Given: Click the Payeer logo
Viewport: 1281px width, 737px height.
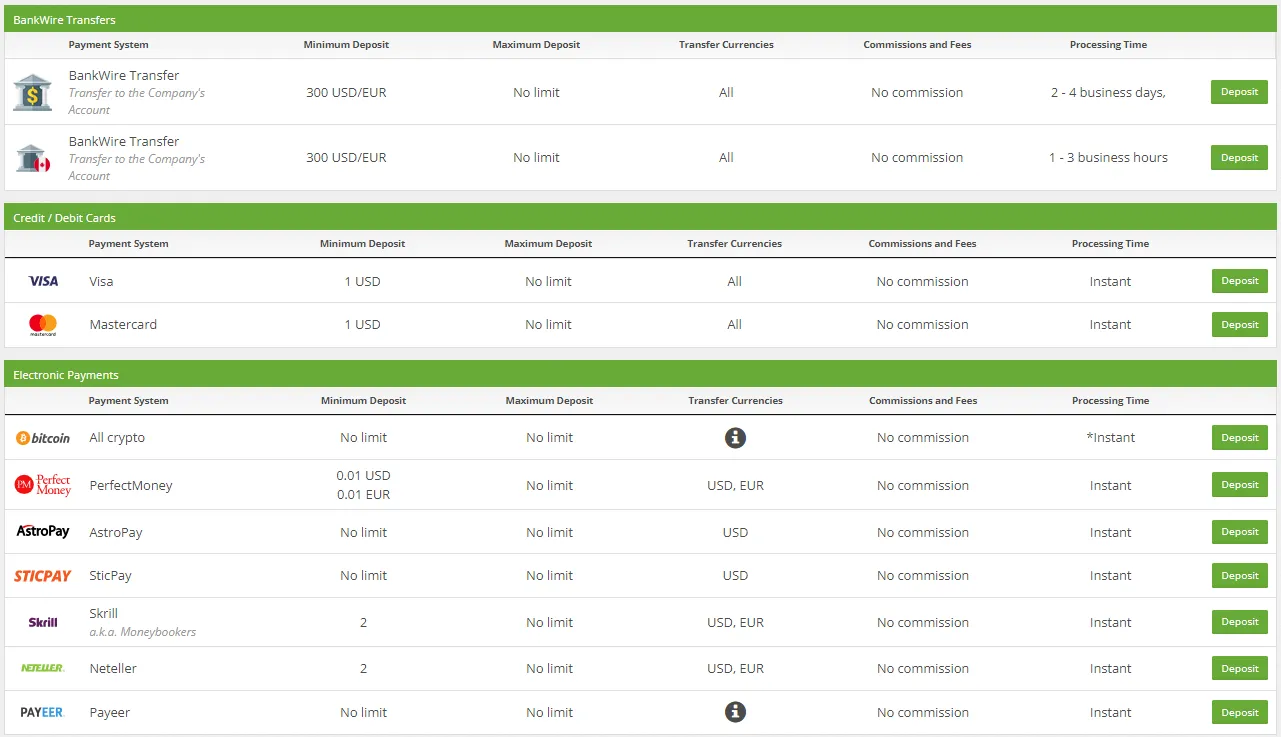Looking at the screenshot, I should pyautogui.click(x=43, y=713).
